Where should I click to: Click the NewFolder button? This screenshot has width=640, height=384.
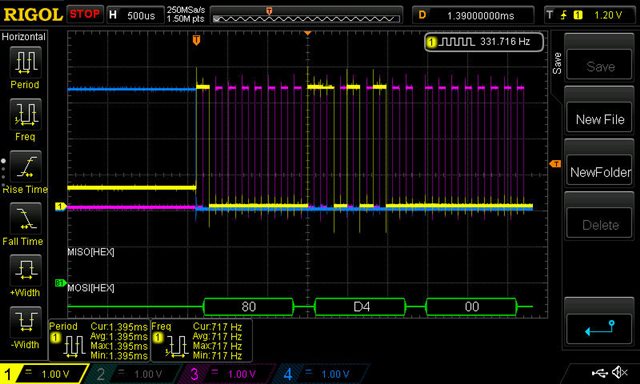(600, 172)
